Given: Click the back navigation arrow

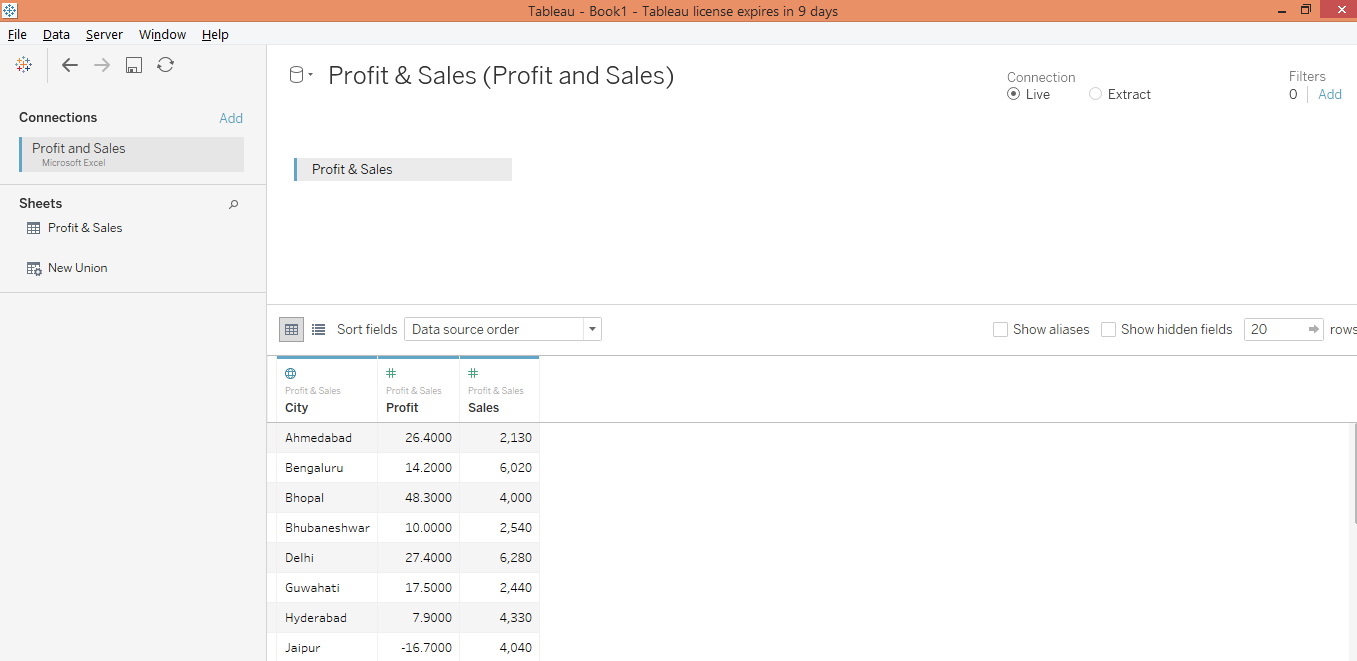Looking at the screenshot, I should click(x=69, y=64).
